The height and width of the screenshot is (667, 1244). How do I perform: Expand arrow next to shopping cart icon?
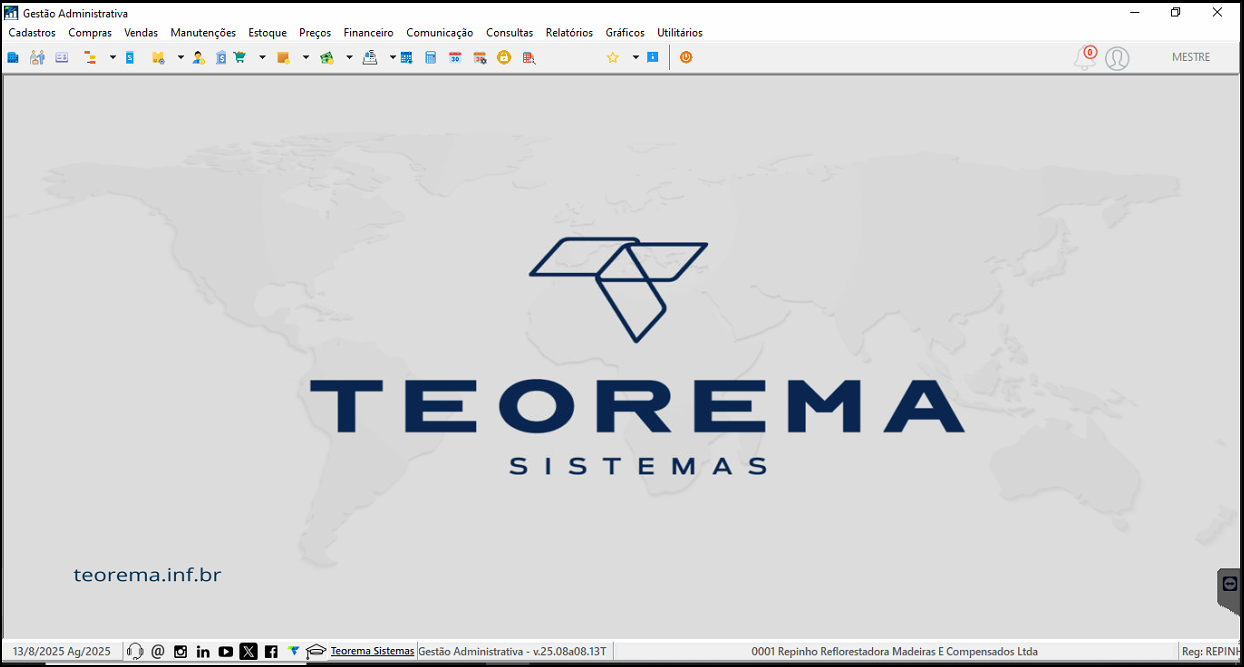coord(262,58)
